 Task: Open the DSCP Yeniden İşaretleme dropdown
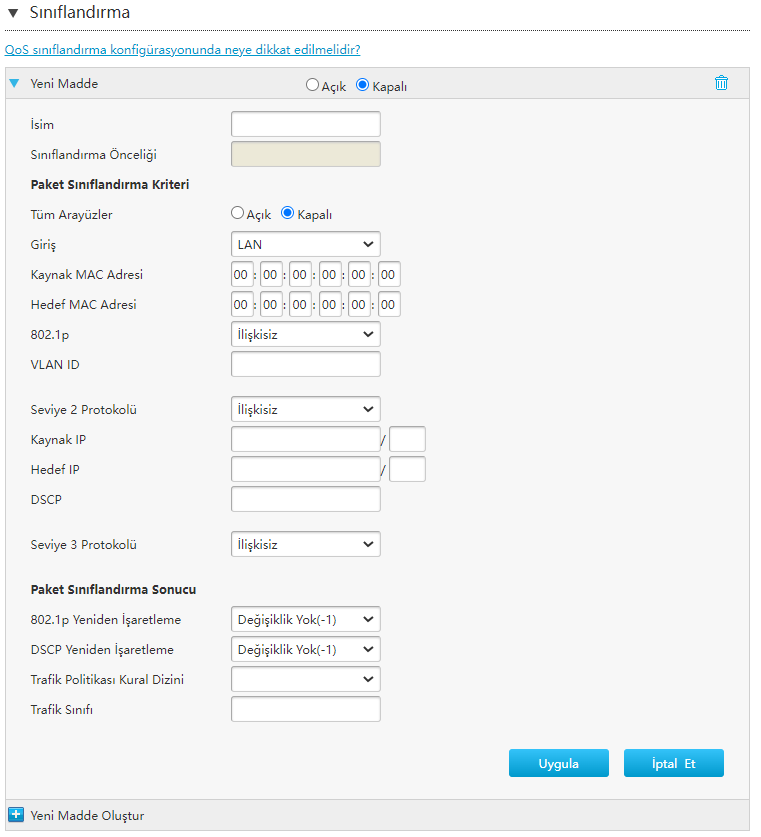tap(305, 649)
